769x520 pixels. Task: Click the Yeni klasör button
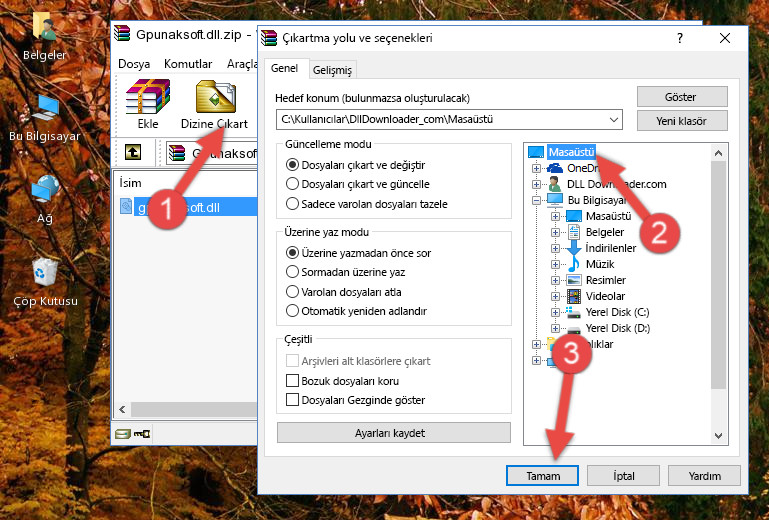682,121
